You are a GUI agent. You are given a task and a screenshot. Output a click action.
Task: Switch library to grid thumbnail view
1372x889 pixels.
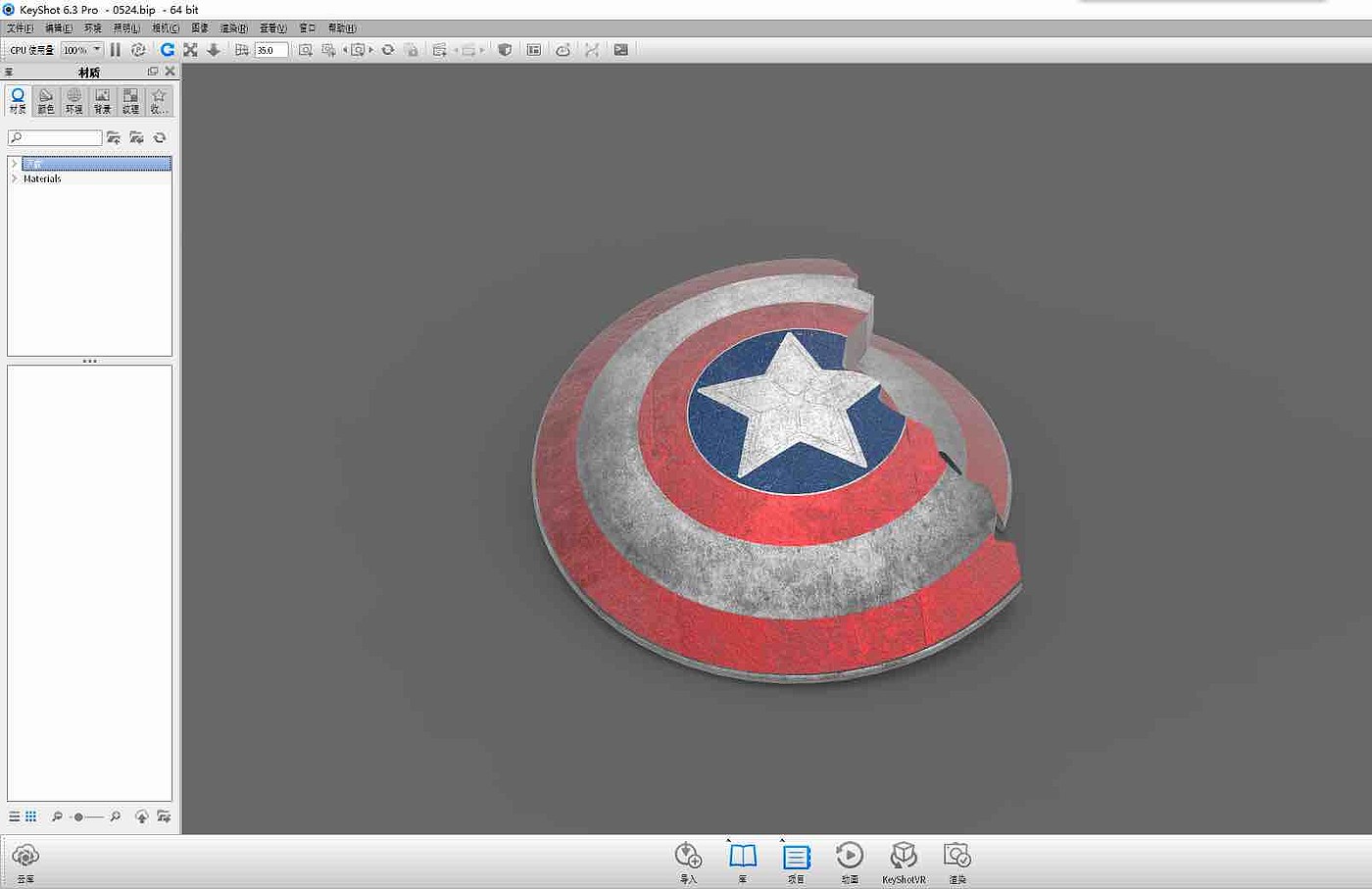tap(31, 816)
